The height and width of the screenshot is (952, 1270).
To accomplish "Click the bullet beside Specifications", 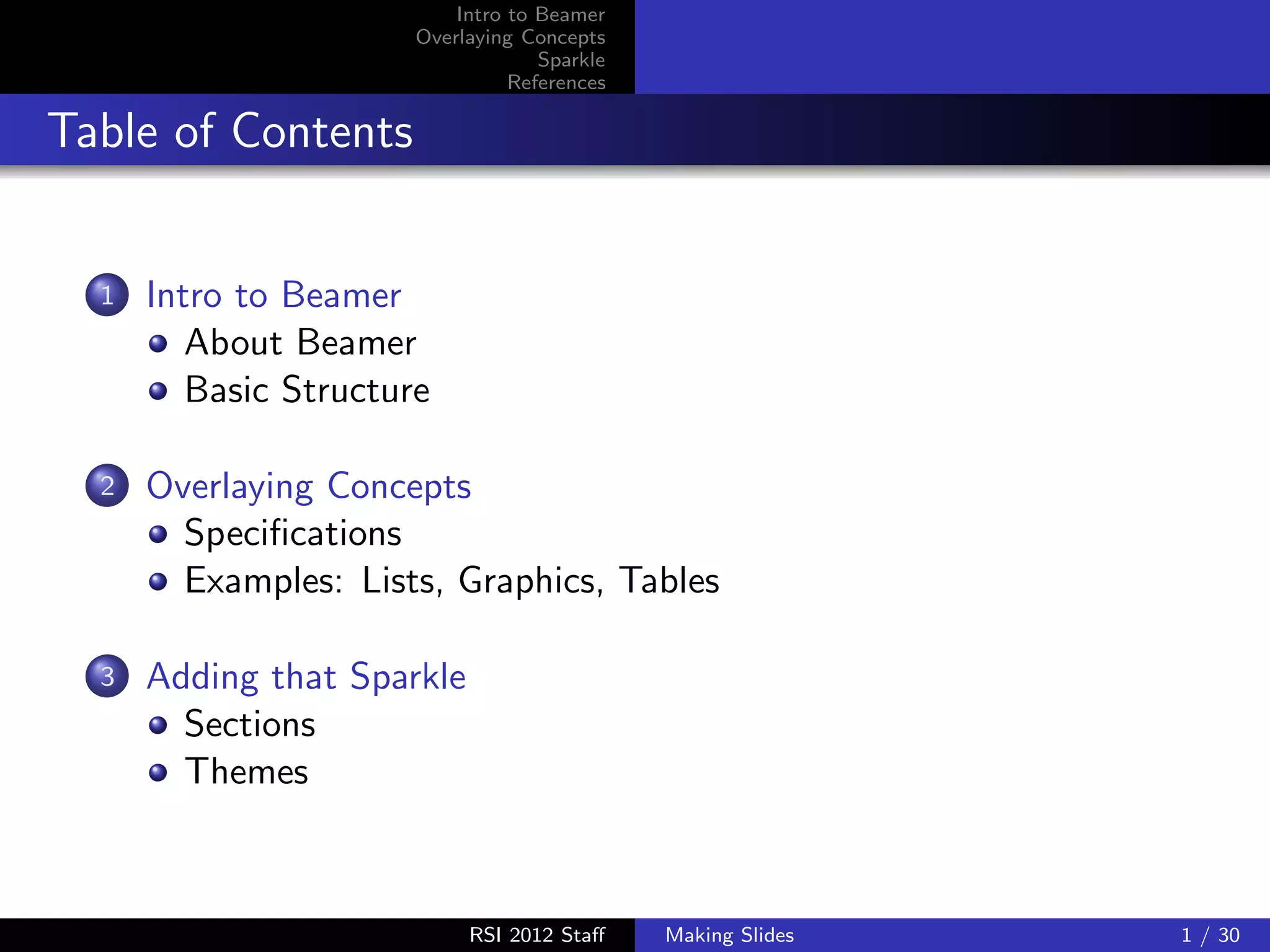I will point(158,534).
